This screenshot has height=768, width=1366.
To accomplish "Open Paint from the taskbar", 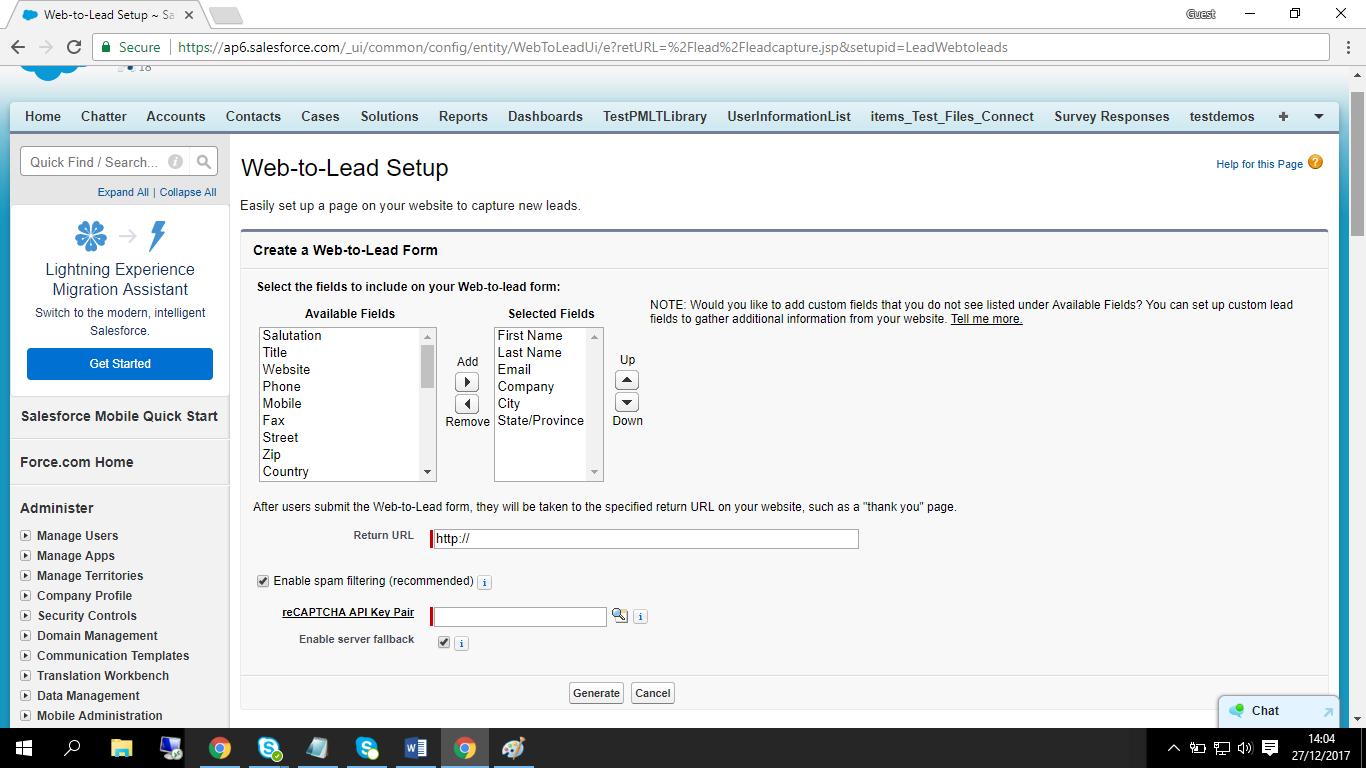I will [513, 748].
